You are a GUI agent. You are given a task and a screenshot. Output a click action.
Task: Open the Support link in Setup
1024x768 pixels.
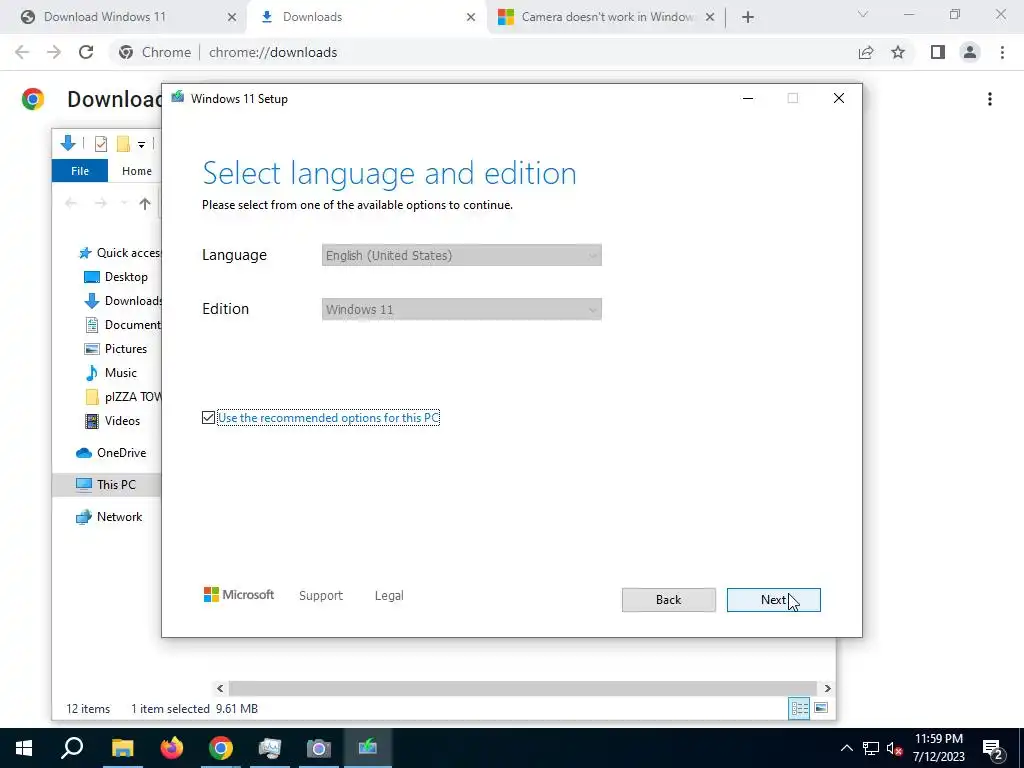321,596
